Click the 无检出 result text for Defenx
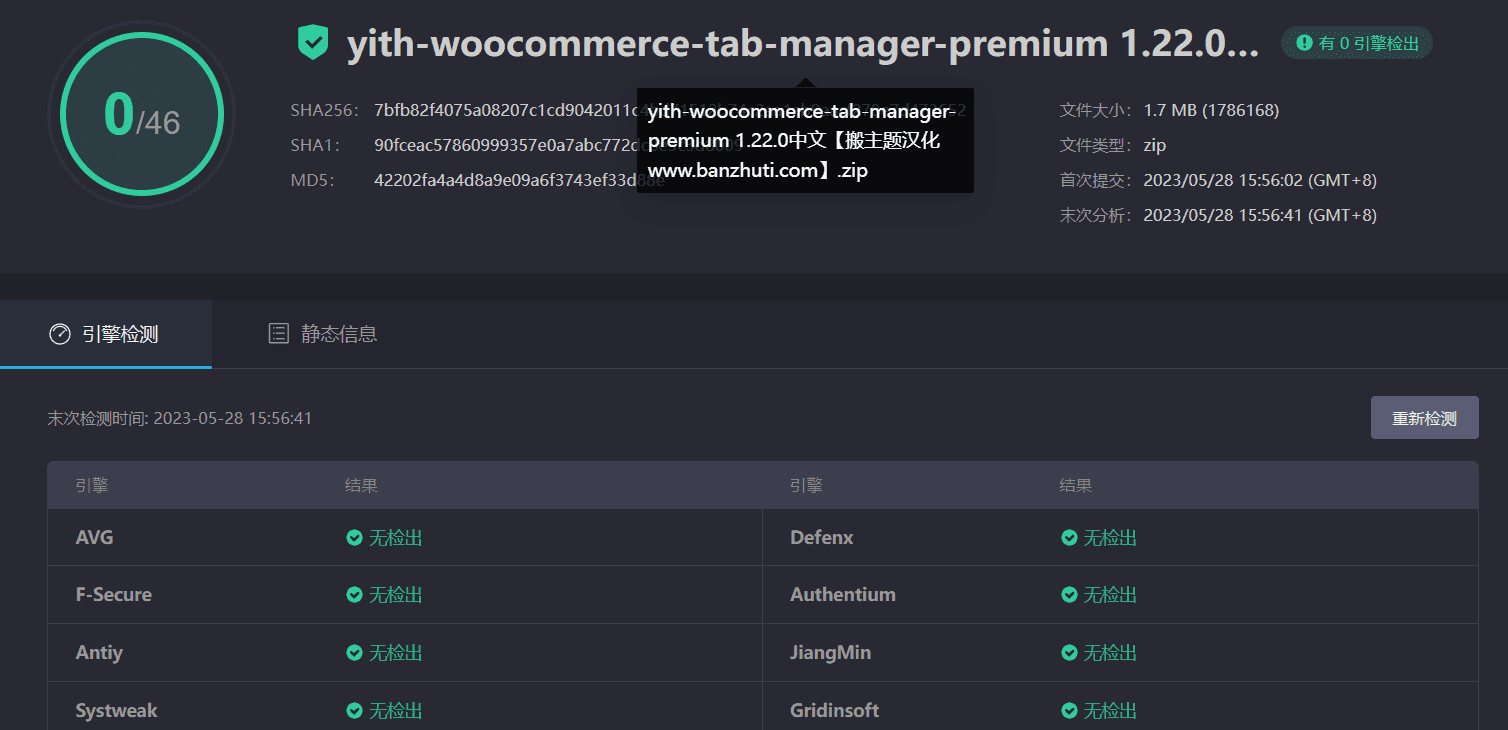The height and width of the screenshot is (730, 1508). pos(1111,538)
